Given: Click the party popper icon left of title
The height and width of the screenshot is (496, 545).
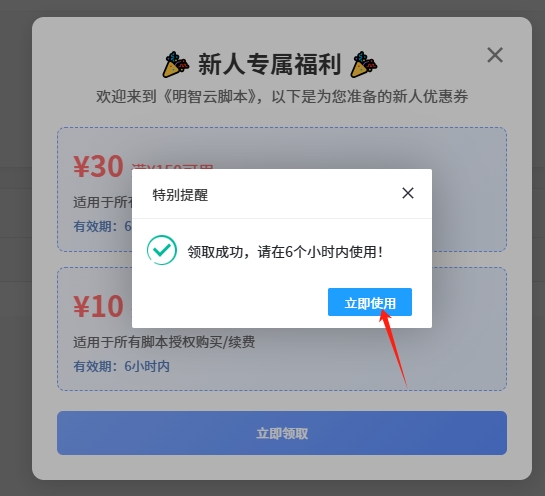Looking at the screenshot, I should [176, 64].
